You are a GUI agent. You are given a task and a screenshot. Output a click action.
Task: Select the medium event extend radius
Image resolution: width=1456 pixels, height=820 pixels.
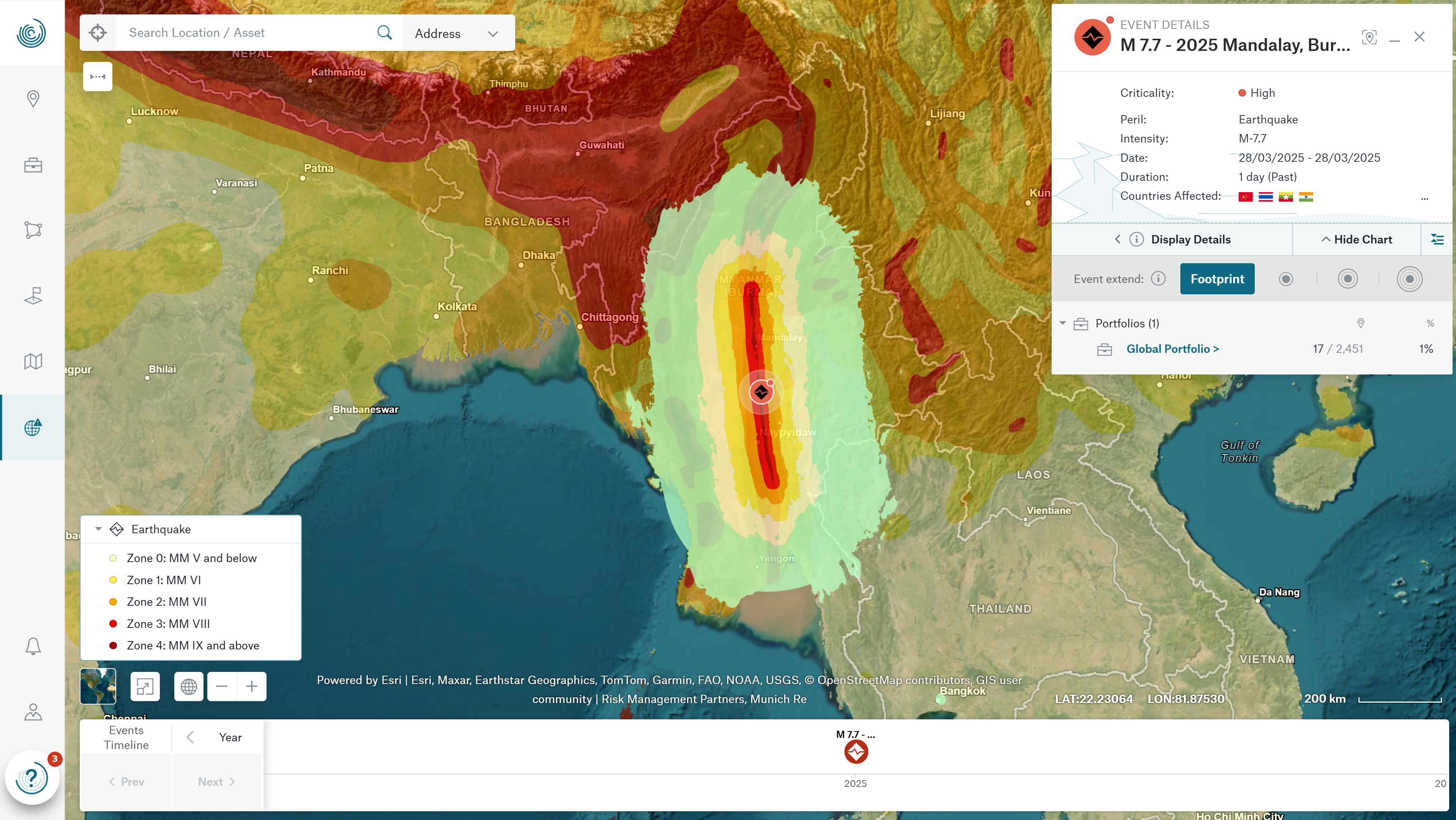pyautogui.click(x=1347, y=279)
